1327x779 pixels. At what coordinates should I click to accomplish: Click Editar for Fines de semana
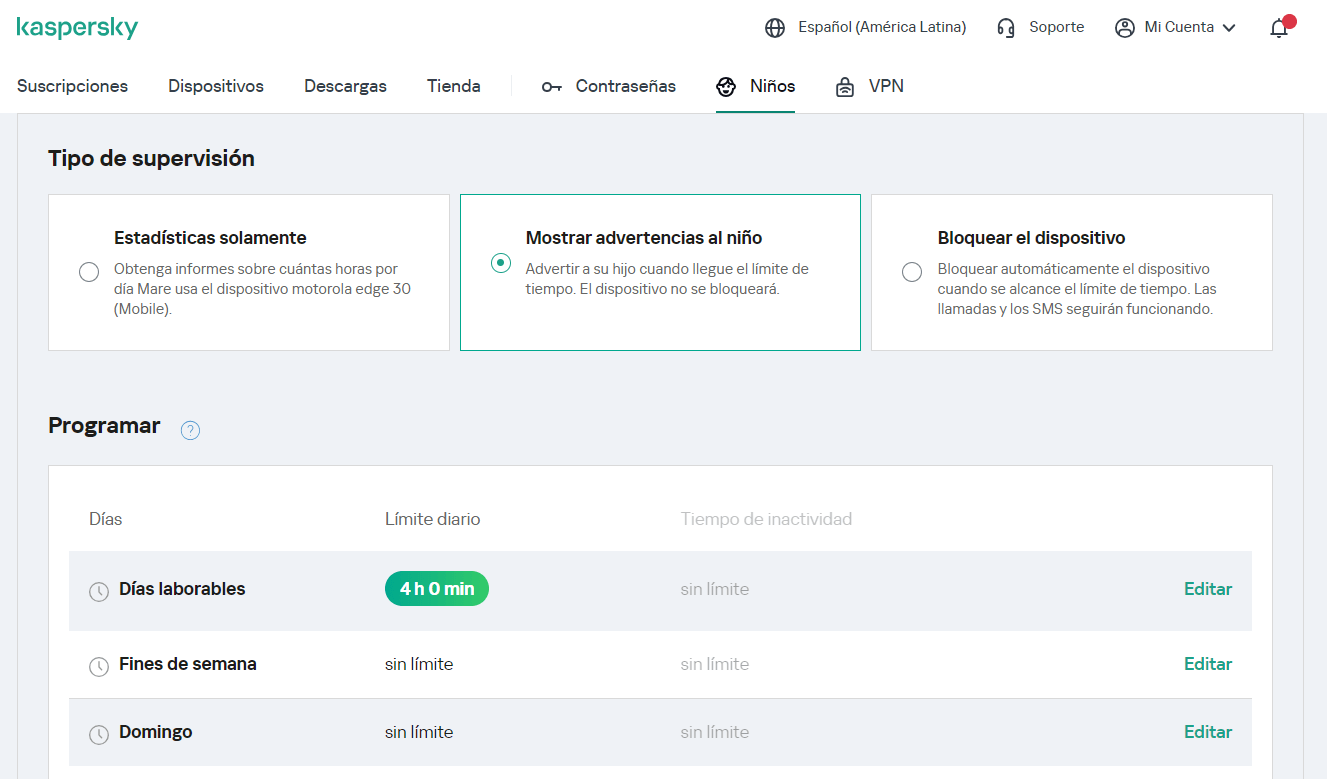pos(1208,664)
